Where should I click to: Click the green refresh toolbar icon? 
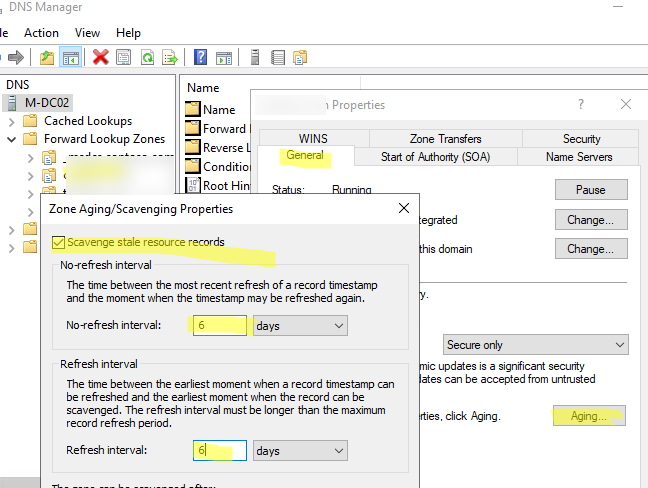click(x=147, y=57)
